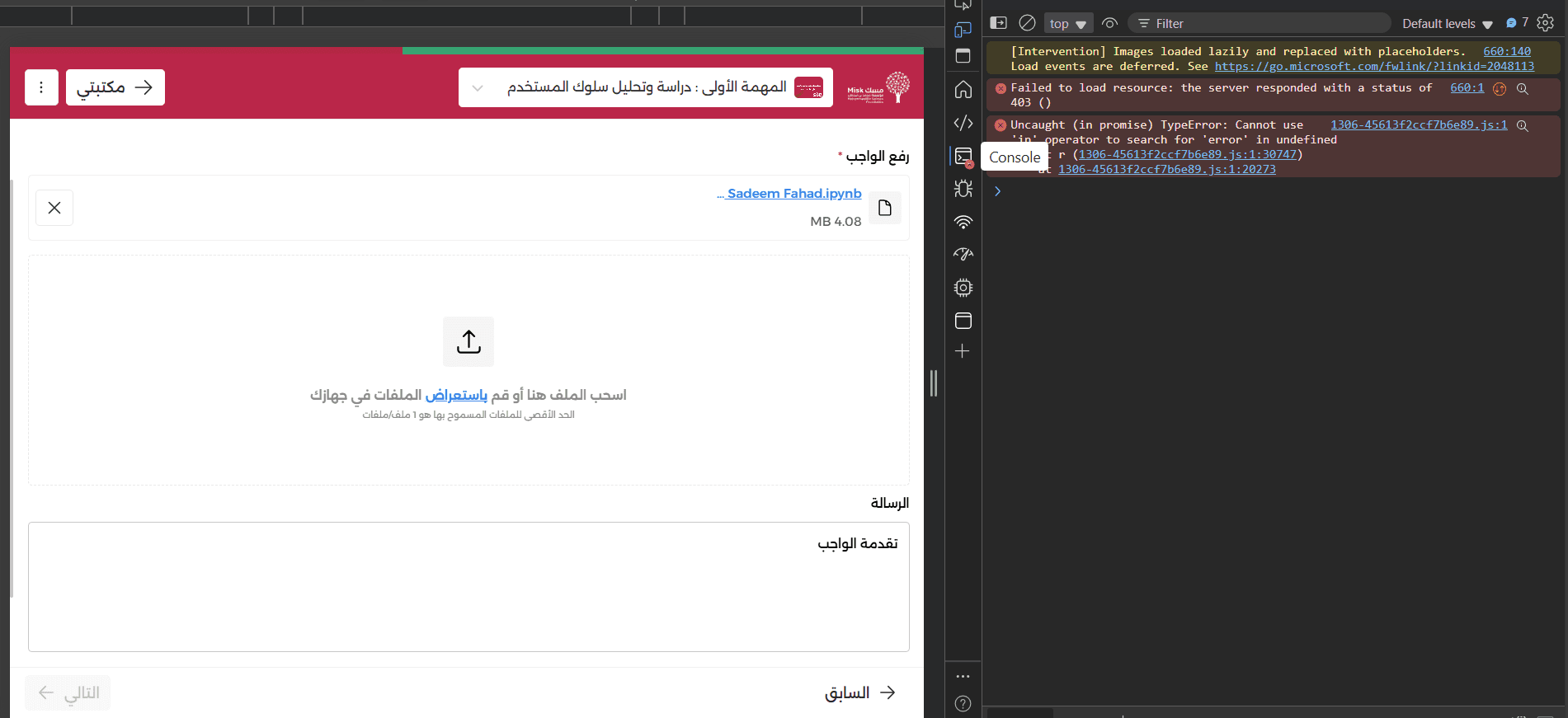This screenshot has height=718, width=1568.
Task: Toggle the dock window icon in activity bar
Action: 963,56
